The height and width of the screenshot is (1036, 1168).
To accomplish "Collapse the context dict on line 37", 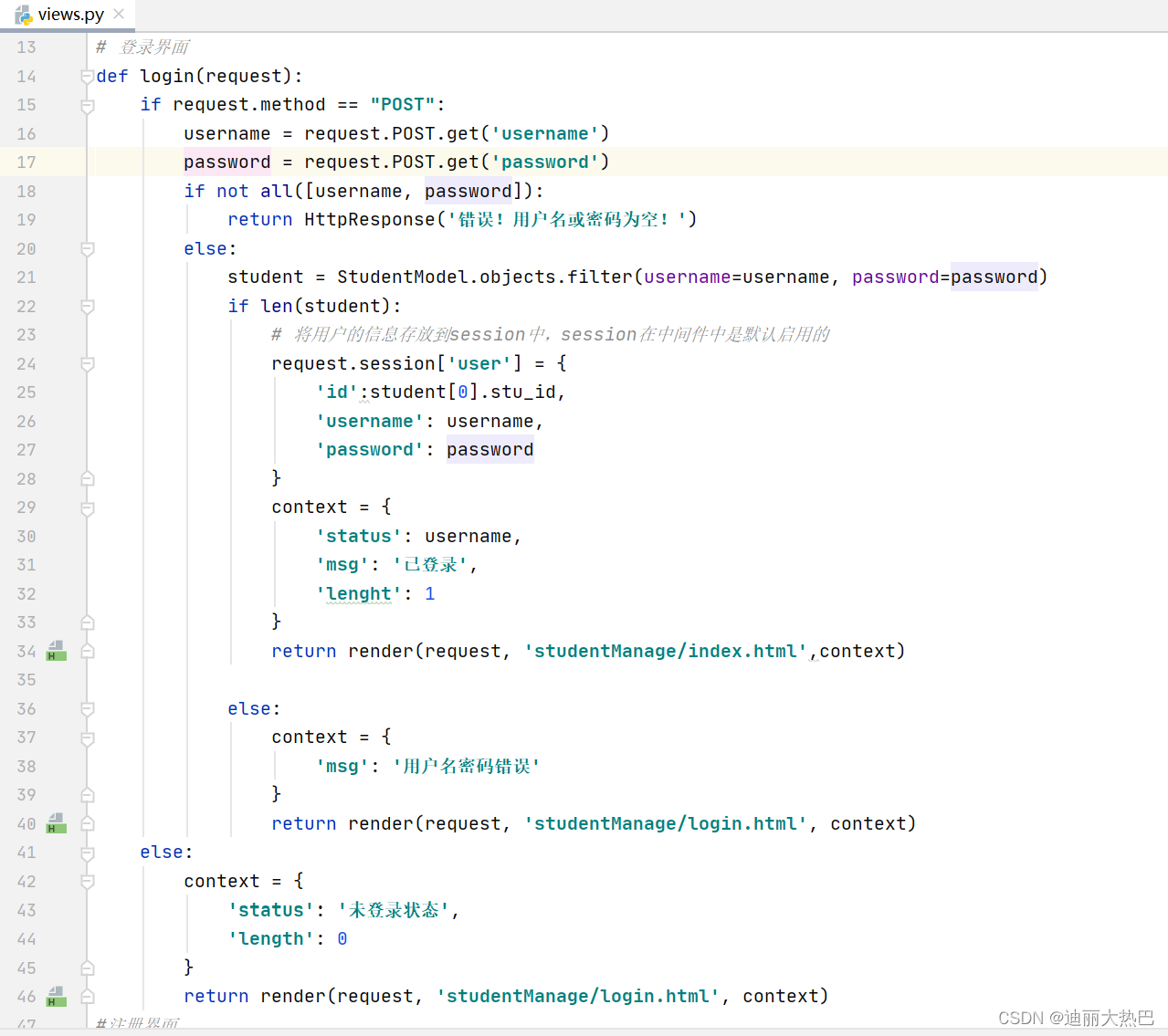I will pyautogui.click(x=88, y=738).
